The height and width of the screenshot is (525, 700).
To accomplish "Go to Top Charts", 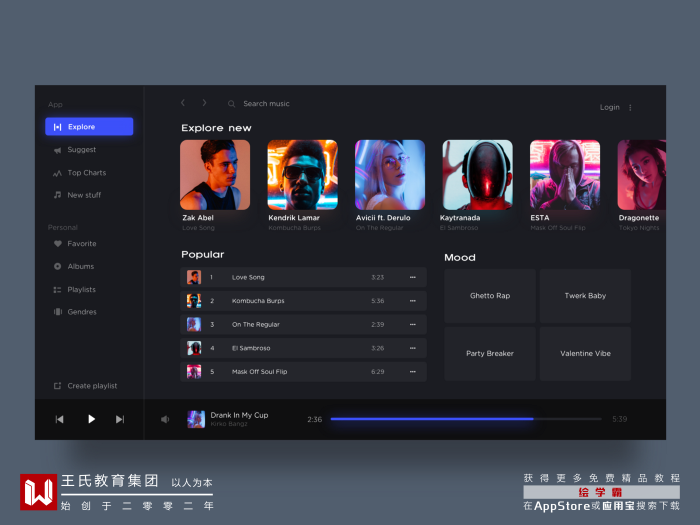I will pos(87,173).
